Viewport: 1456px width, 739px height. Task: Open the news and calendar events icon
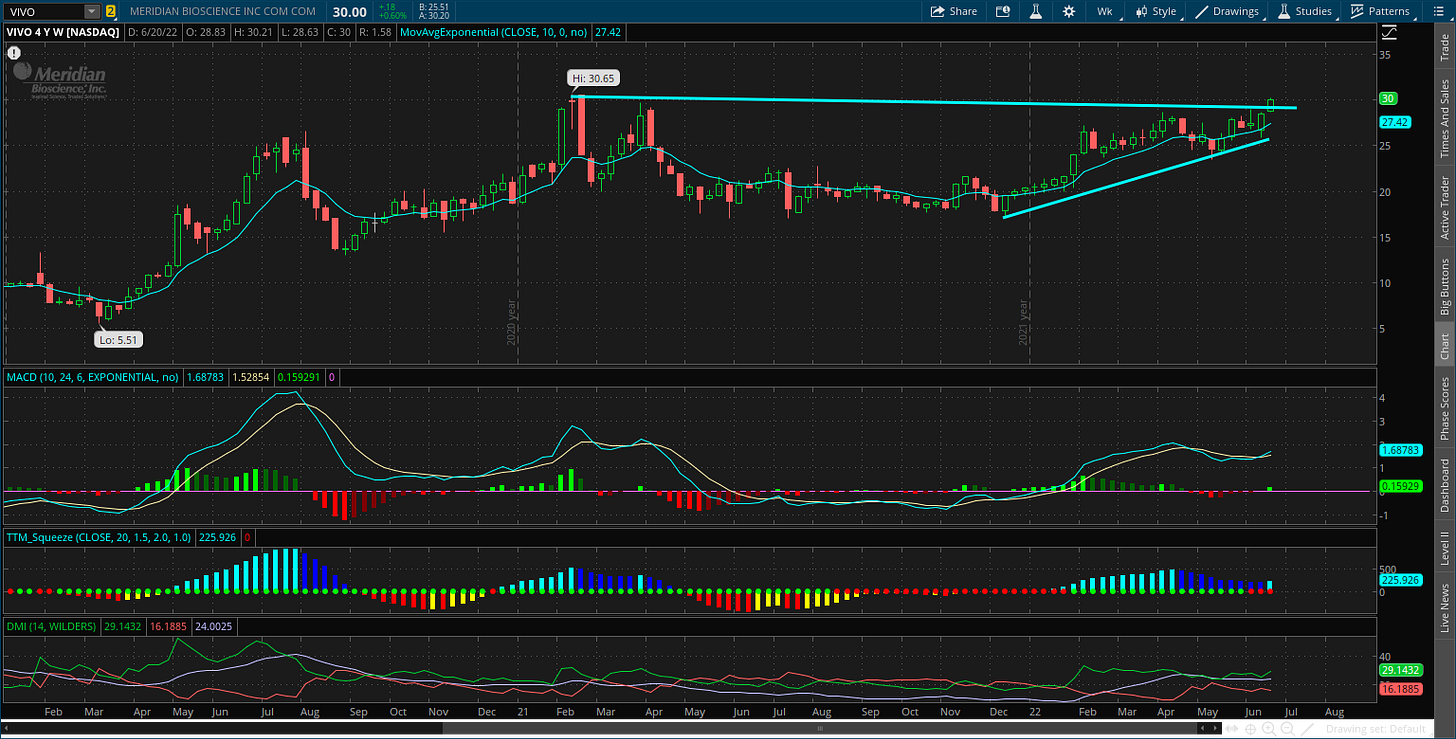pos(1003,11)
